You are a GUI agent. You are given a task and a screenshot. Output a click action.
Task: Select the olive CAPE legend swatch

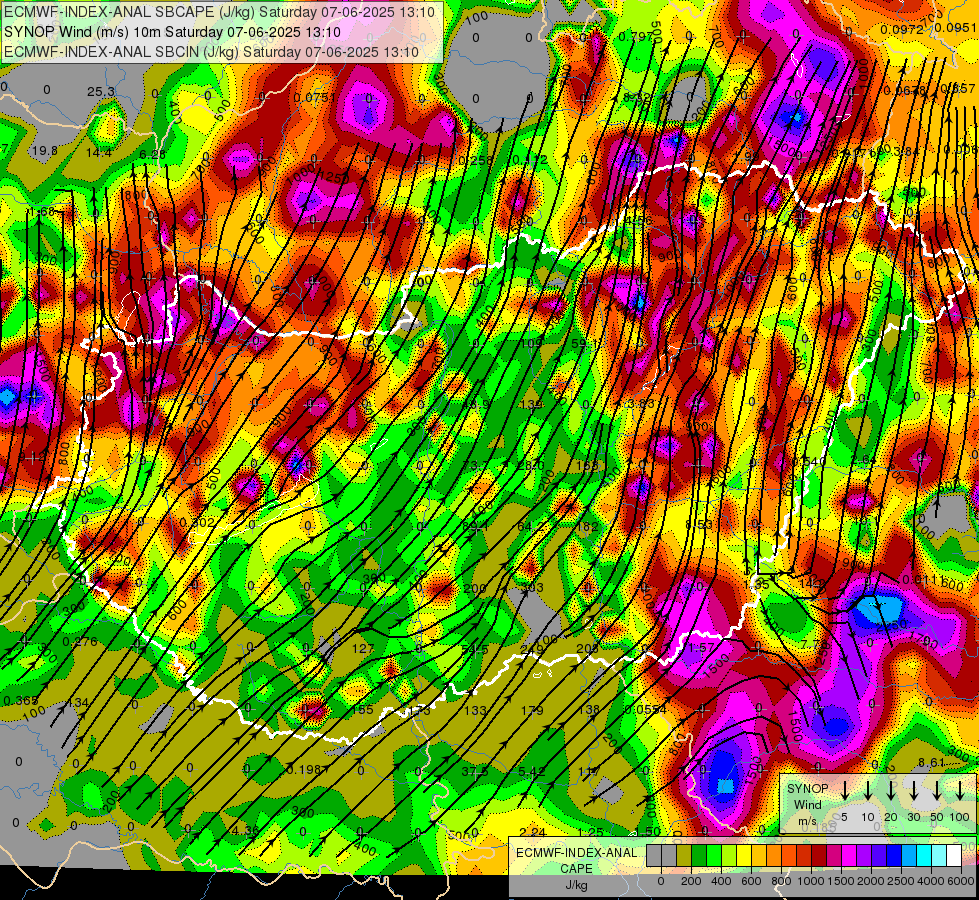(x=684, y=855)
